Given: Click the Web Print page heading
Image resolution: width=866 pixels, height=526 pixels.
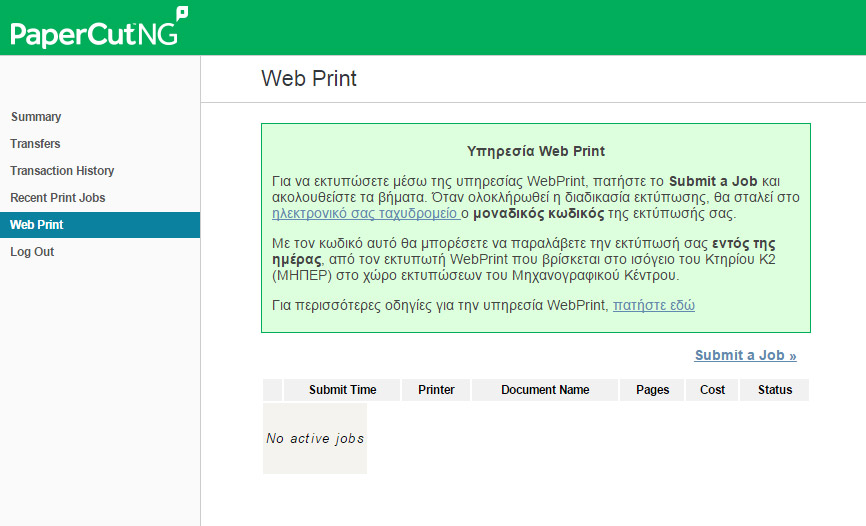Looking at the screenshot, I should click(x=308, y=79).
